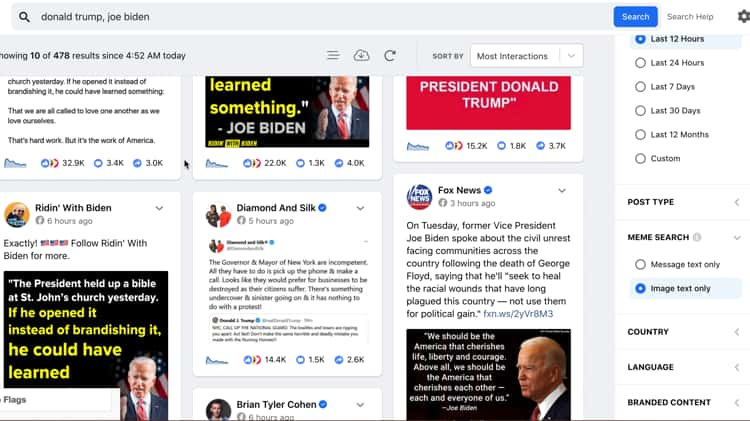Open the settings gear icon
Screen dimensions: 750x421
[744, 16]
